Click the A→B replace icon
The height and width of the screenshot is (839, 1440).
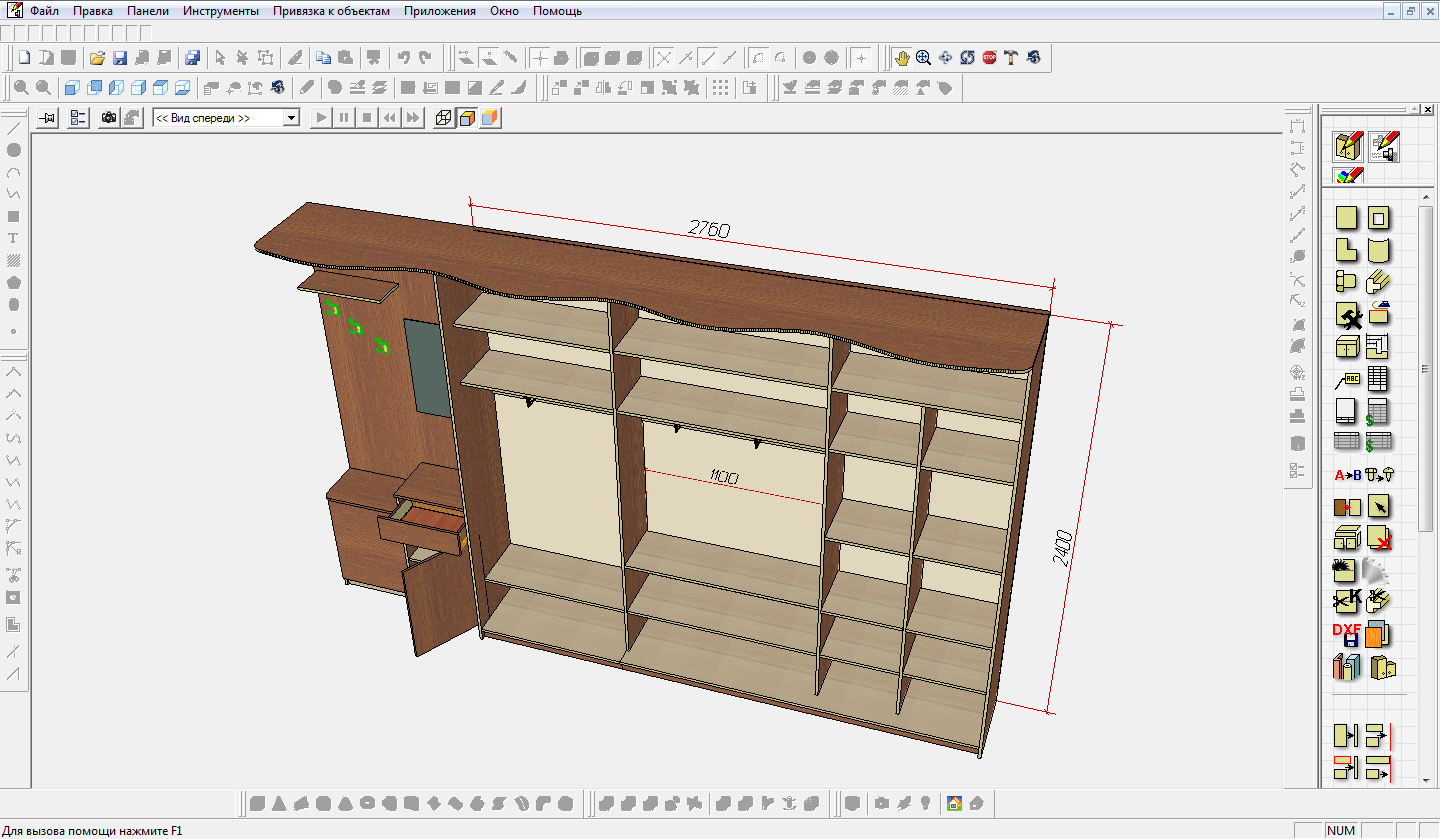(1347, 474)
